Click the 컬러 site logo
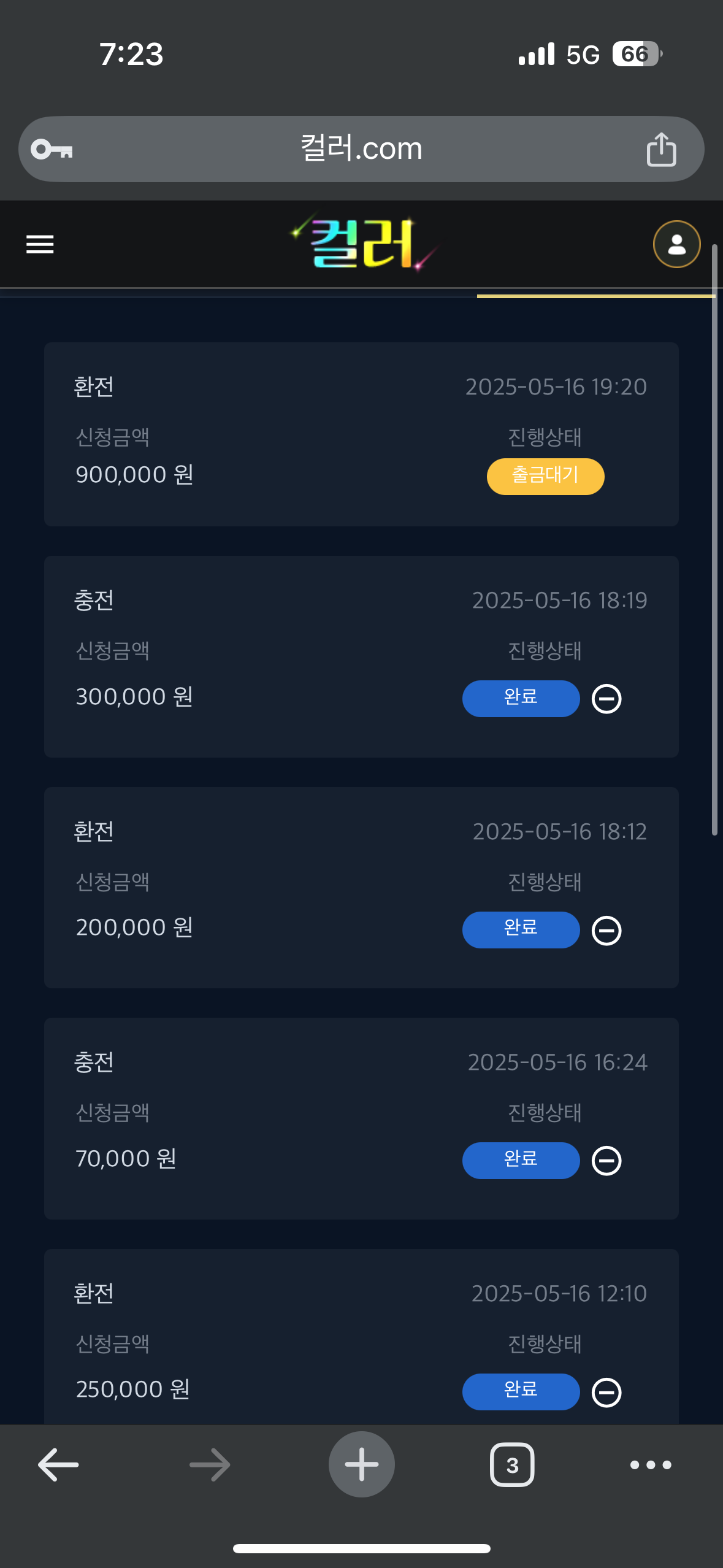Viewport: 723px width, 1568px height. pyautogui.click(x=363, y=244)
